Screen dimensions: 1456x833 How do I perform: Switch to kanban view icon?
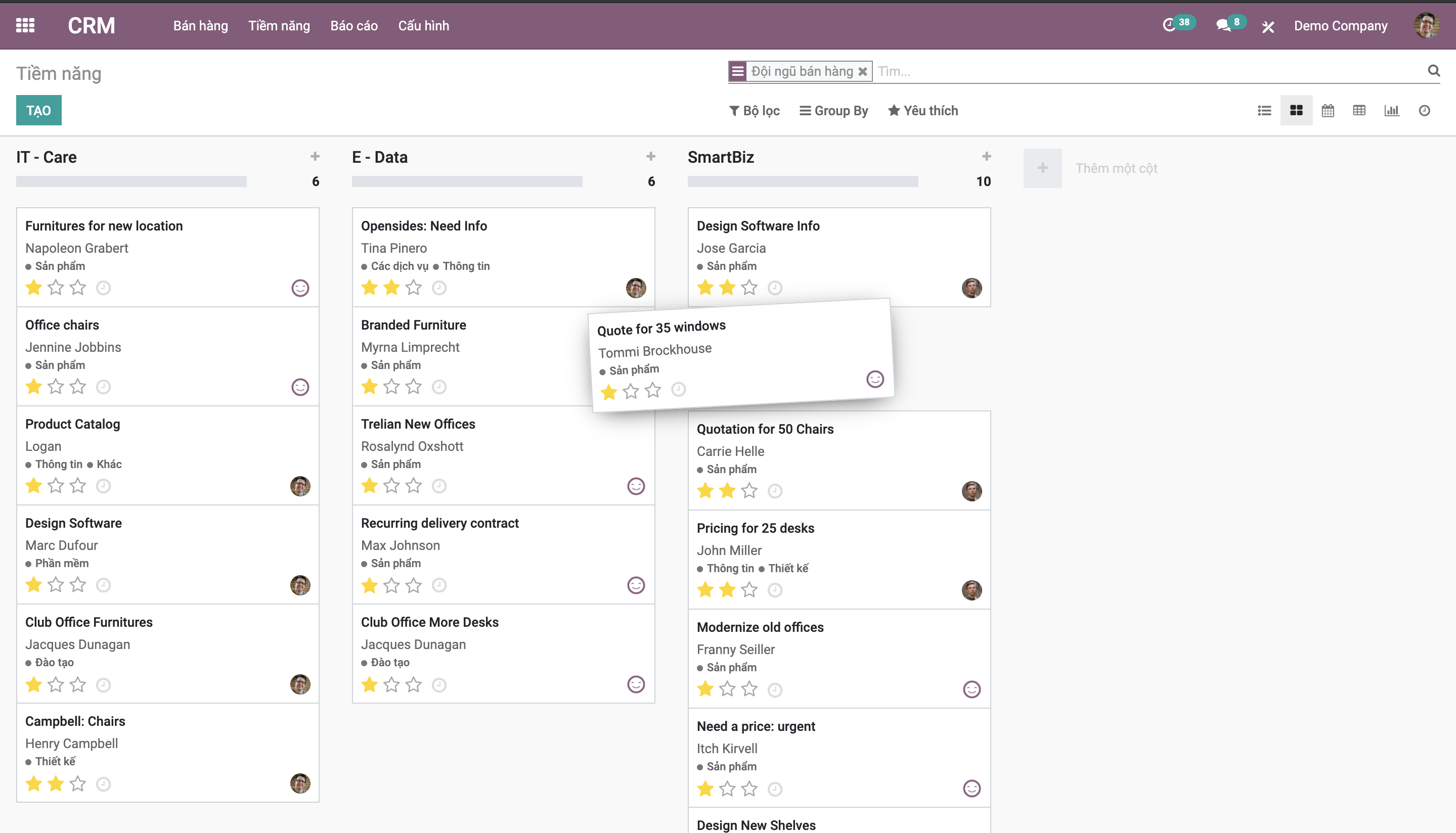1296,110
